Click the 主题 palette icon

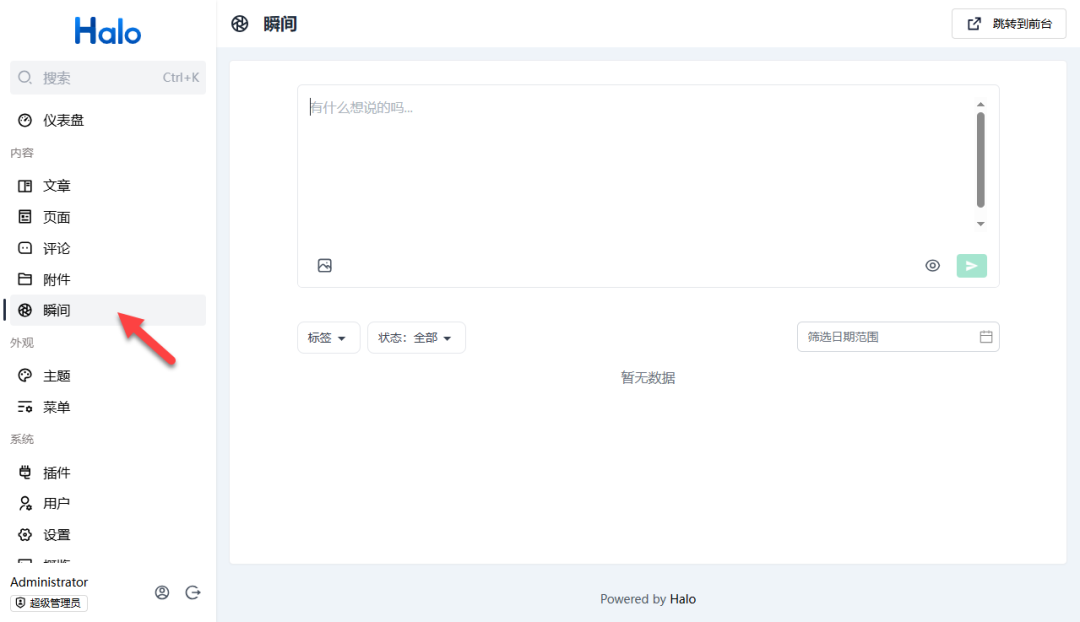click(25, 375)
